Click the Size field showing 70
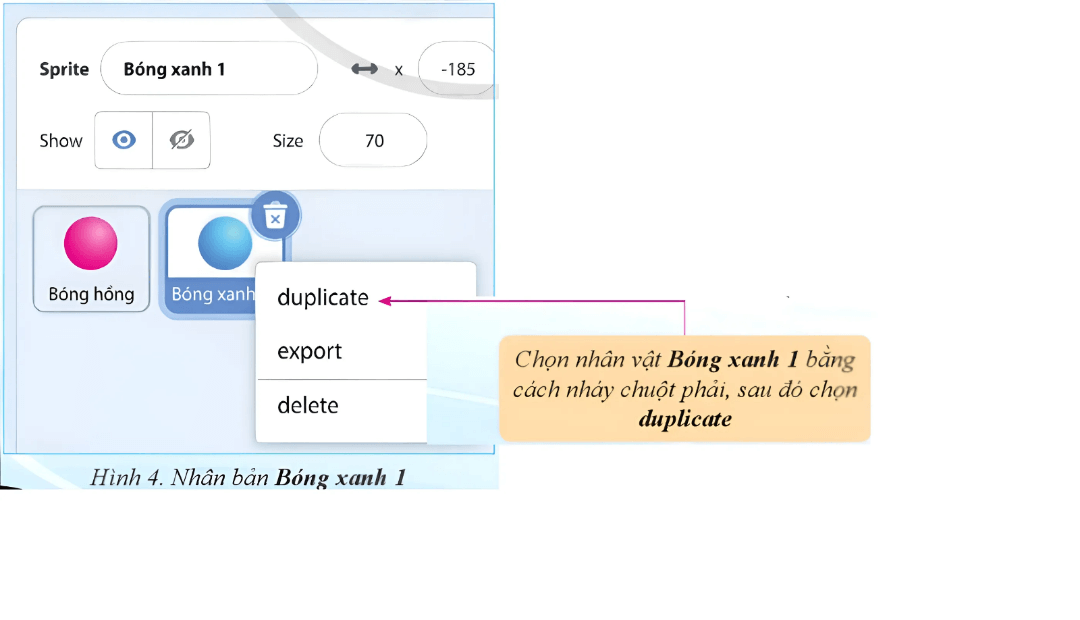1080x620 pixels. tap(373, 141)
